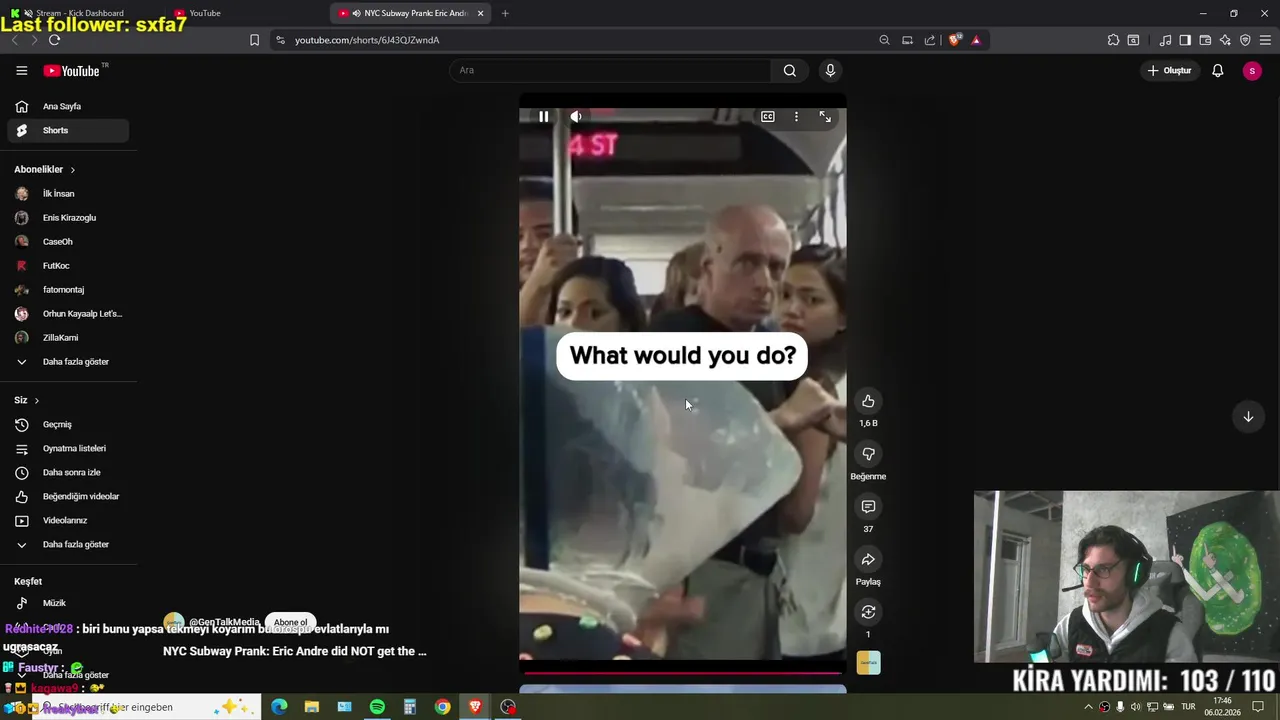Click the YouTube Ara search field
Image resolution: width=1280 pixels, height=720 pixels.
610,70
